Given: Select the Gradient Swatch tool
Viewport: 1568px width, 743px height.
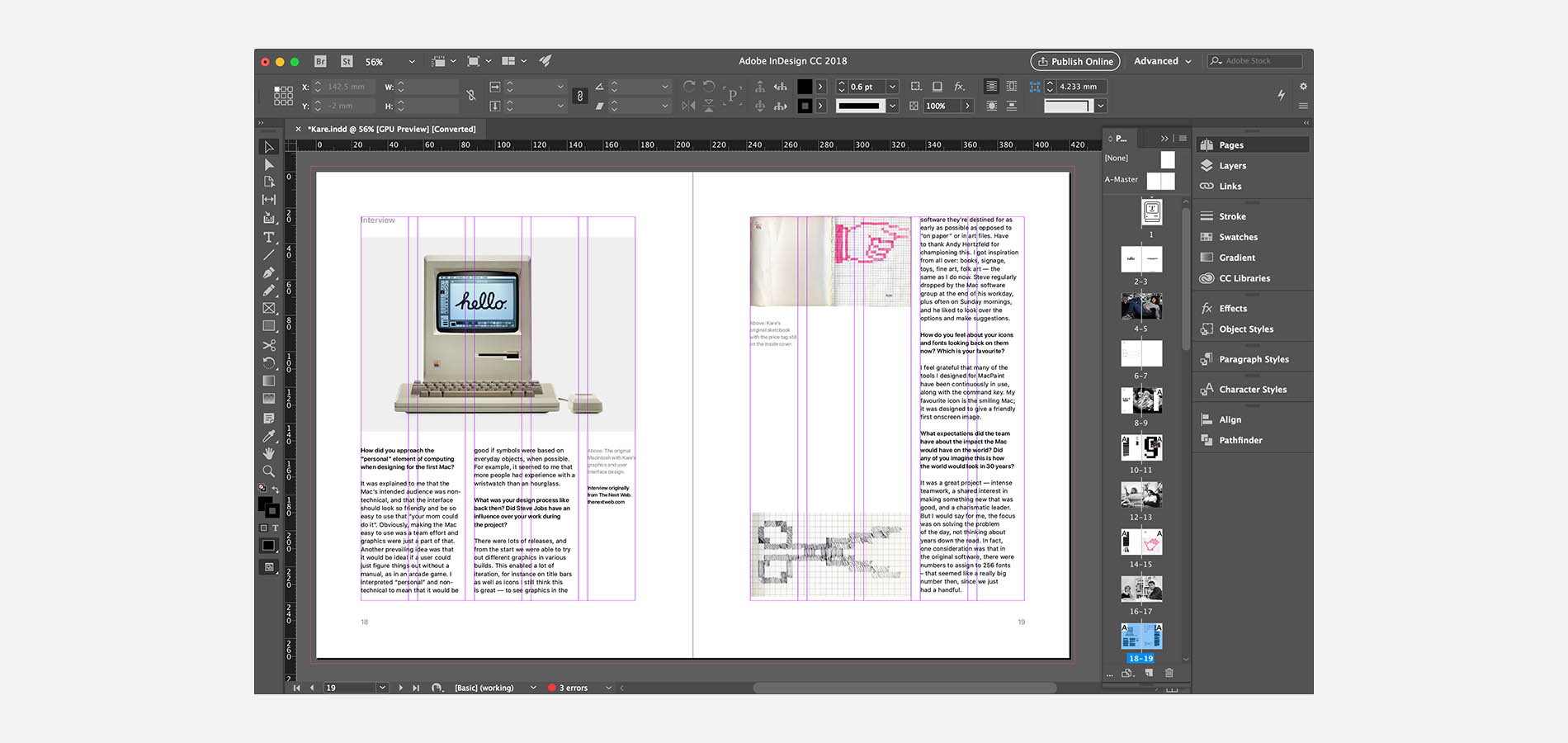Looking at the screenshot, I should tap(269, 381).
